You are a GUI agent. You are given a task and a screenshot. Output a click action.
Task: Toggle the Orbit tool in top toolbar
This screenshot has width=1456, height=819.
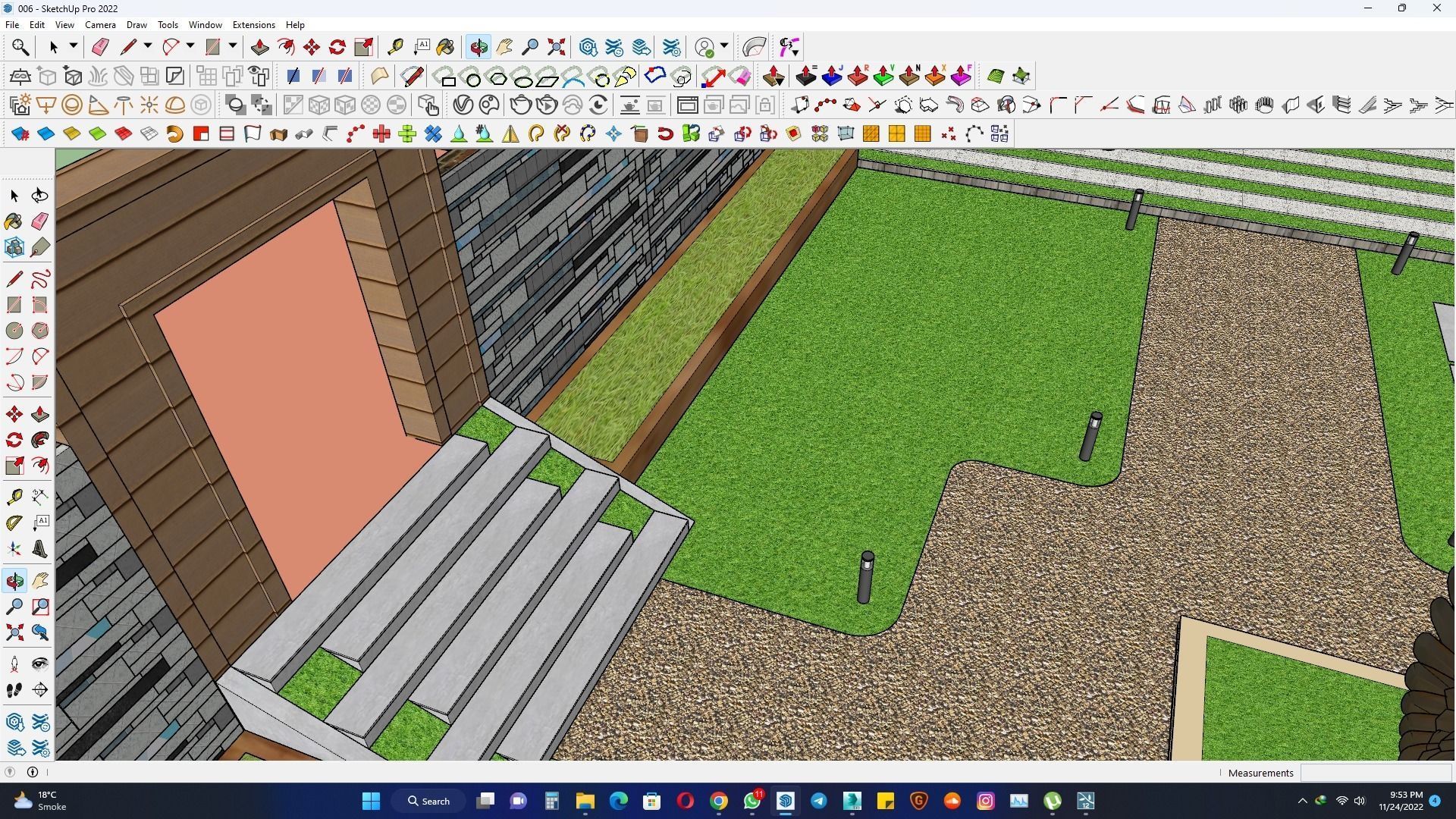479,47
